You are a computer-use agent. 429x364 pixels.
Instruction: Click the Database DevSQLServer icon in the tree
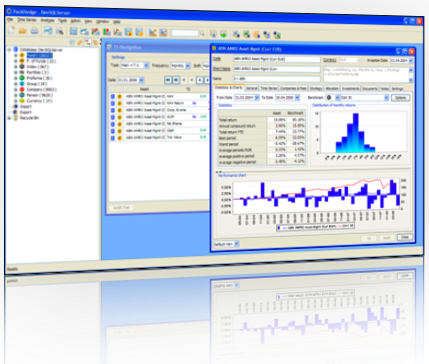(x=16, y=49)
